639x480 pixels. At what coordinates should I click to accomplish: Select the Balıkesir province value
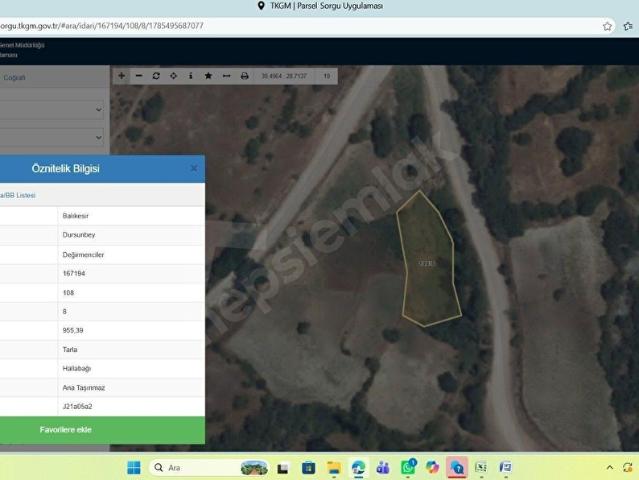pos(75,216)
